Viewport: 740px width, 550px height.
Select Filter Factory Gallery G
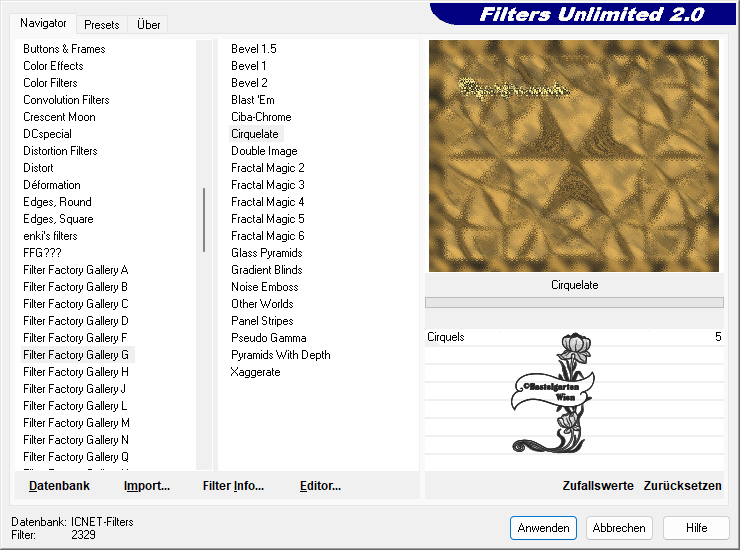pos(78,355)
